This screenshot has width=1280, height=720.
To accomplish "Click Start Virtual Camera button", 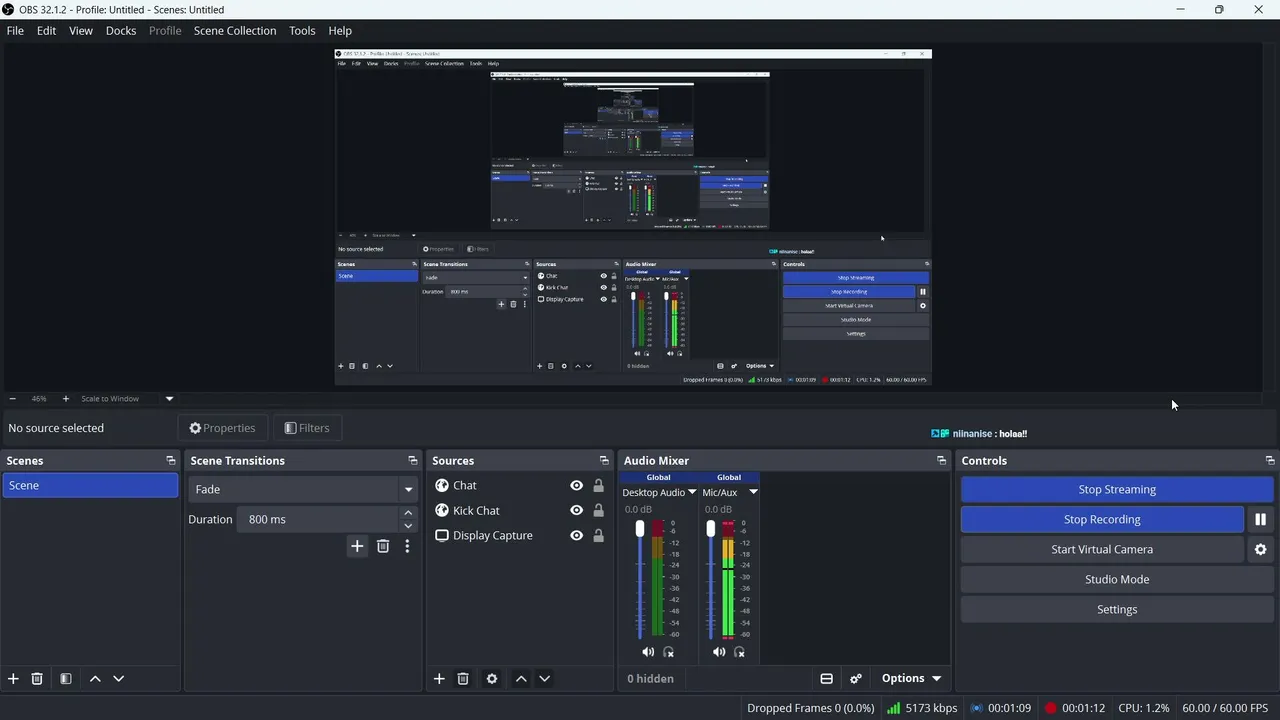I will 1102,549.
